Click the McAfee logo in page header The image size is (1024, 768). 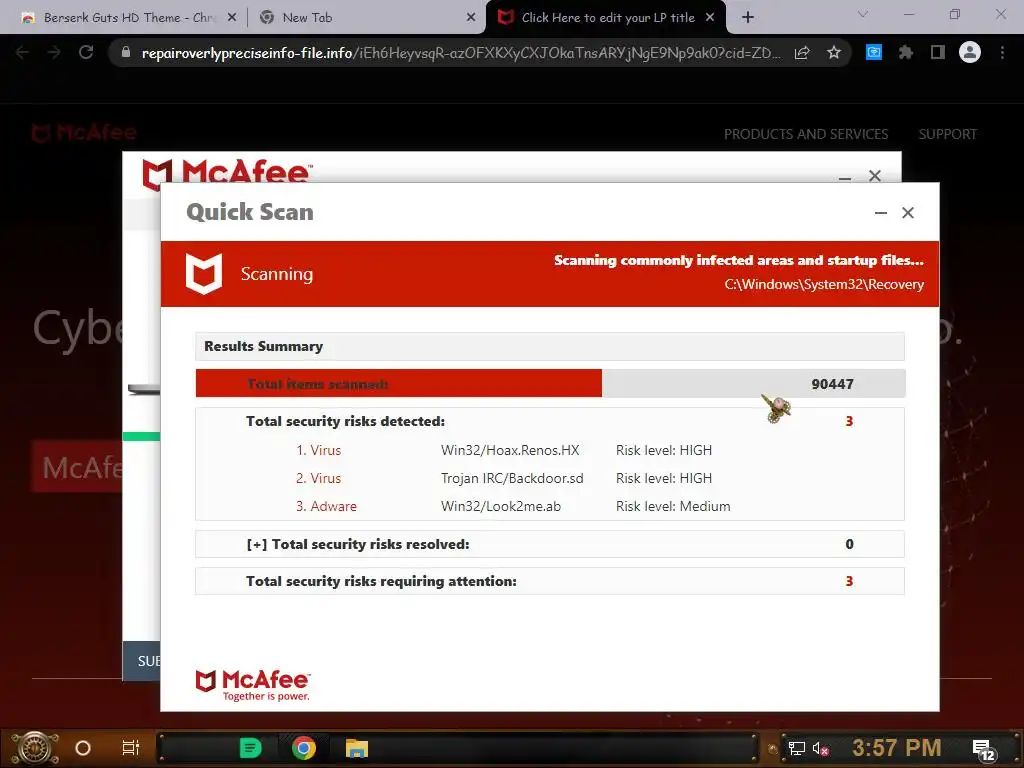84,133
